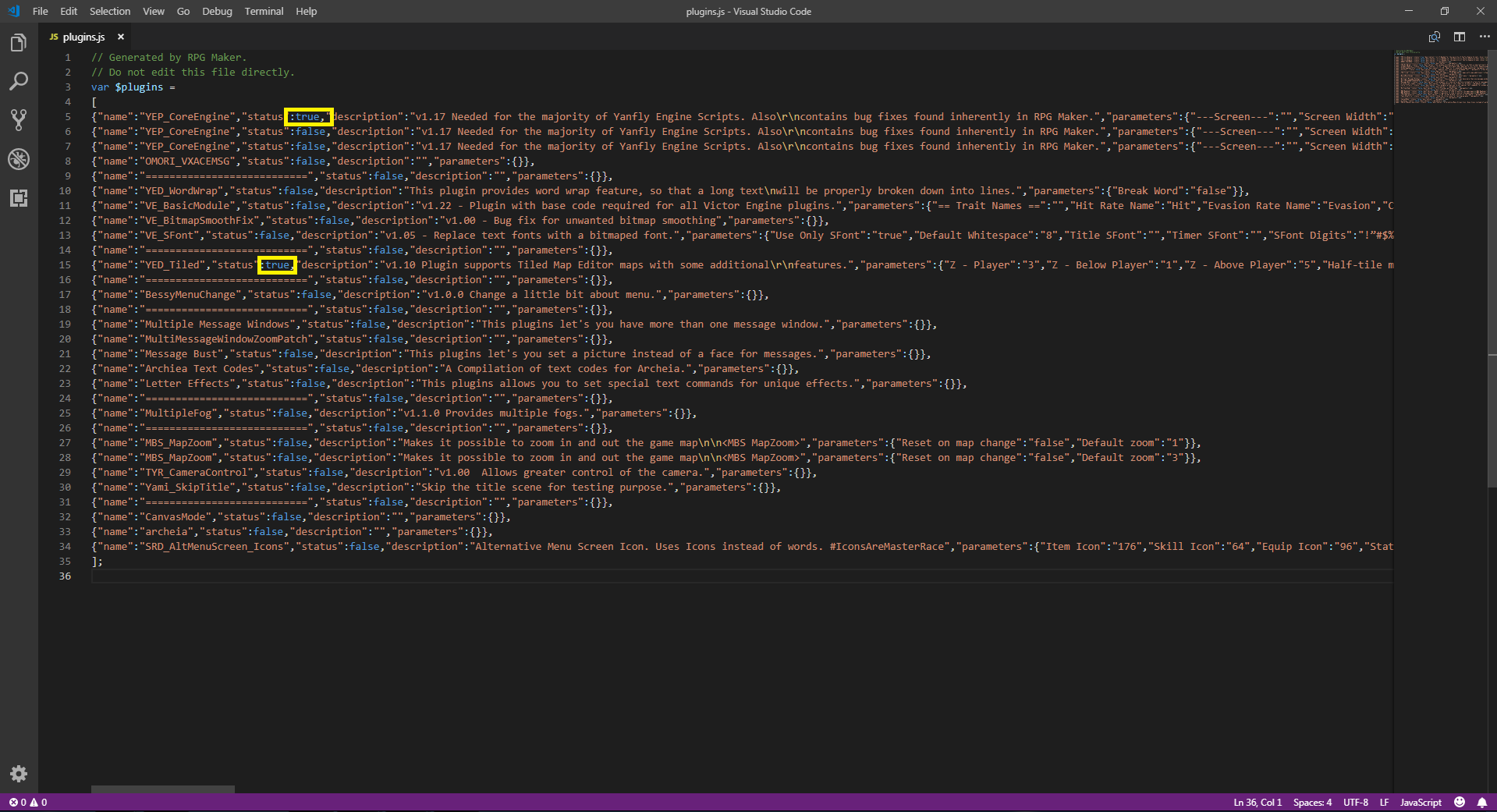
Task: Click the vertical editor scrollbar
Action: click(1492, 269)
